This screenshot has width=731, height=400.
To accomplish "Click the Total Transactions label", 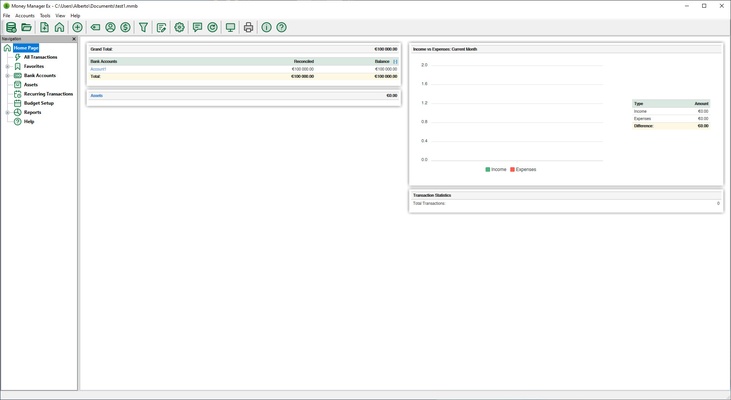I will 429,204.
